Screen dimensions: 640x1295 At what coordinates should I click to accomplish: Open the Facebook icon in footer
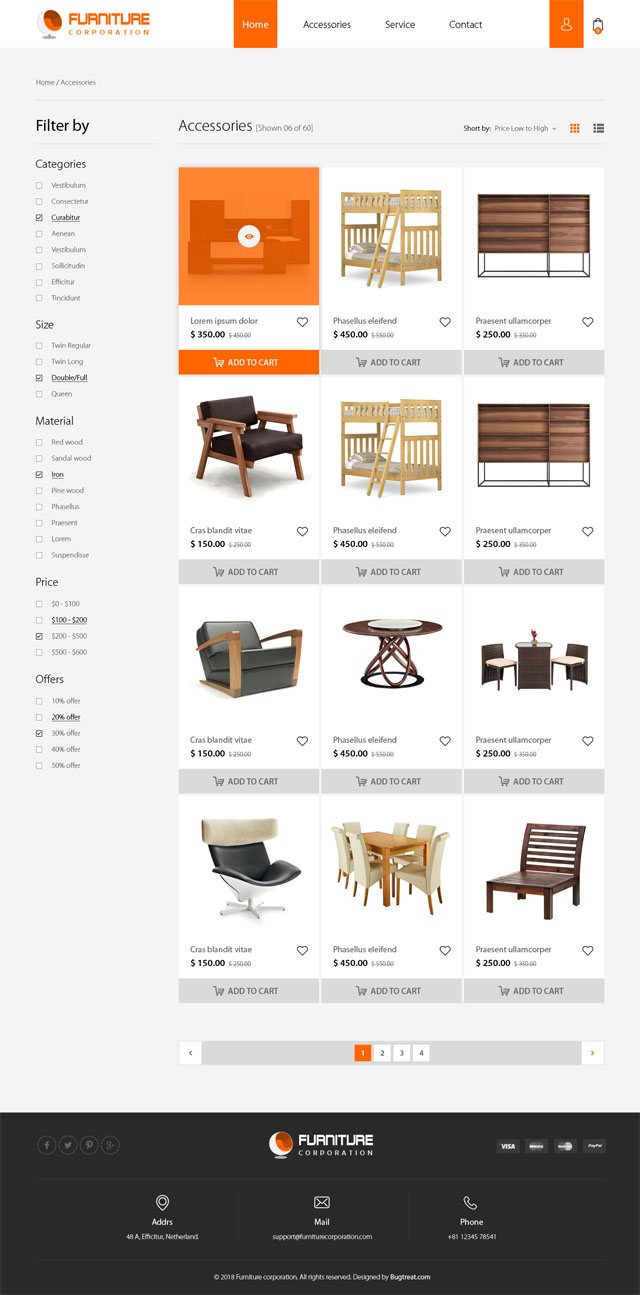pyautogui.click(x=46, y=1145)
